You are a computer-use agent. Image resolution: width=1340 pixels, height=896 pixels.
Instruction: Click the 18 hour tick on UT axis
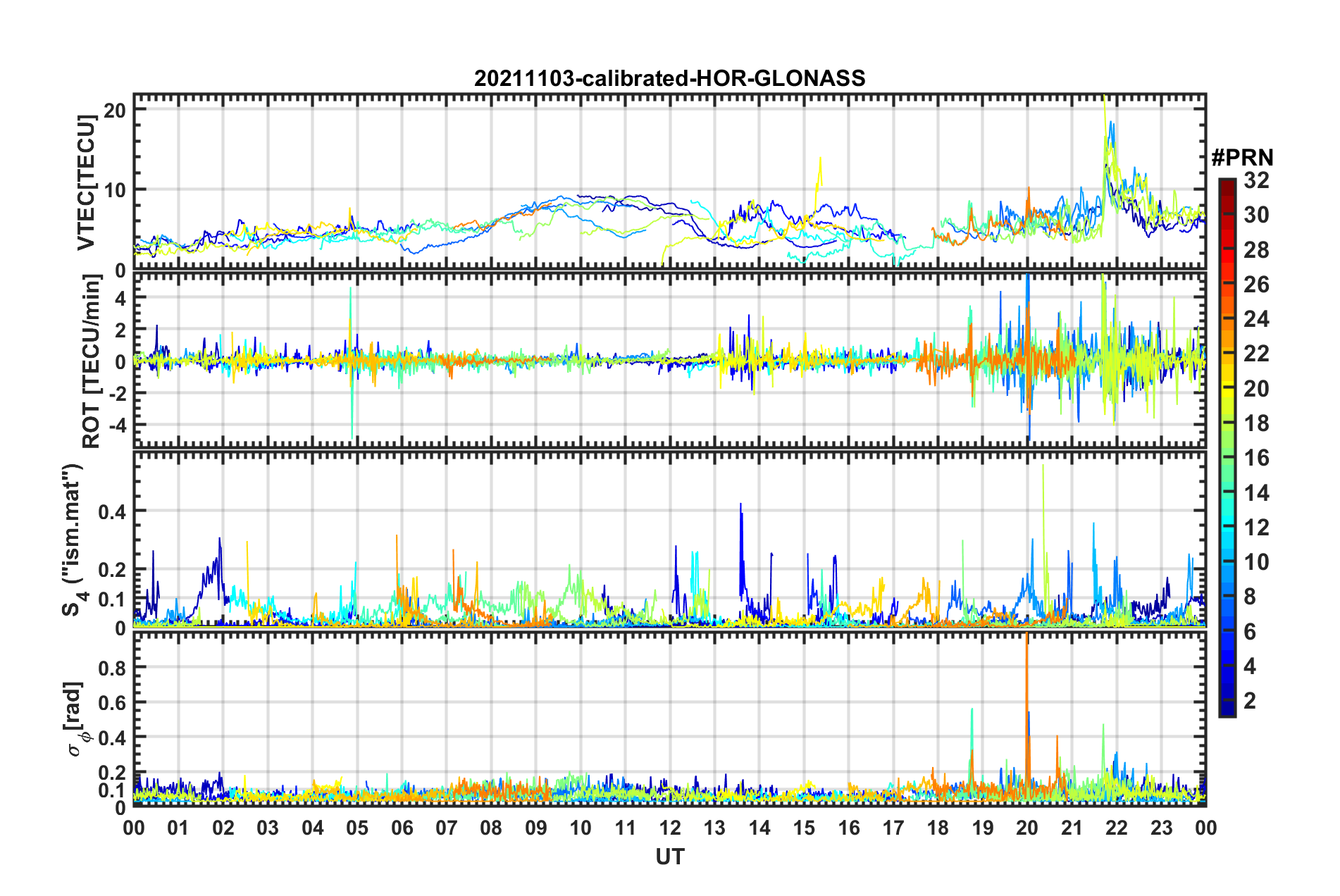(938, 828)
